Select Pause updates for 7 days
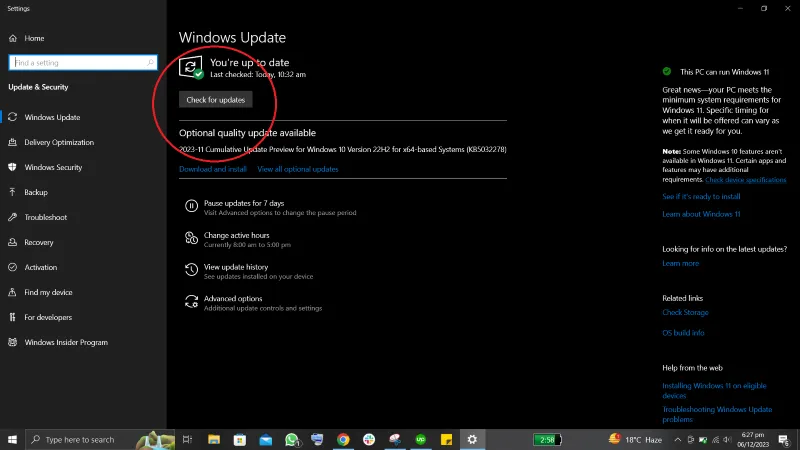 coord(270,207)
